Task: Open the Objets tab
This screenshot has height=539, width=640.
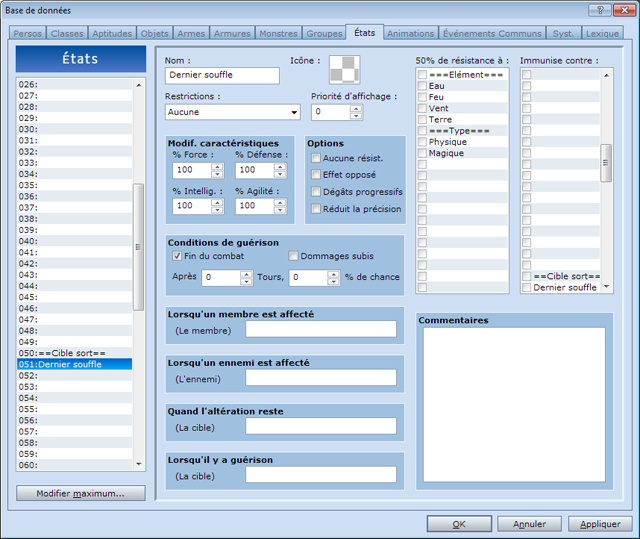Action: coord(154,33)
